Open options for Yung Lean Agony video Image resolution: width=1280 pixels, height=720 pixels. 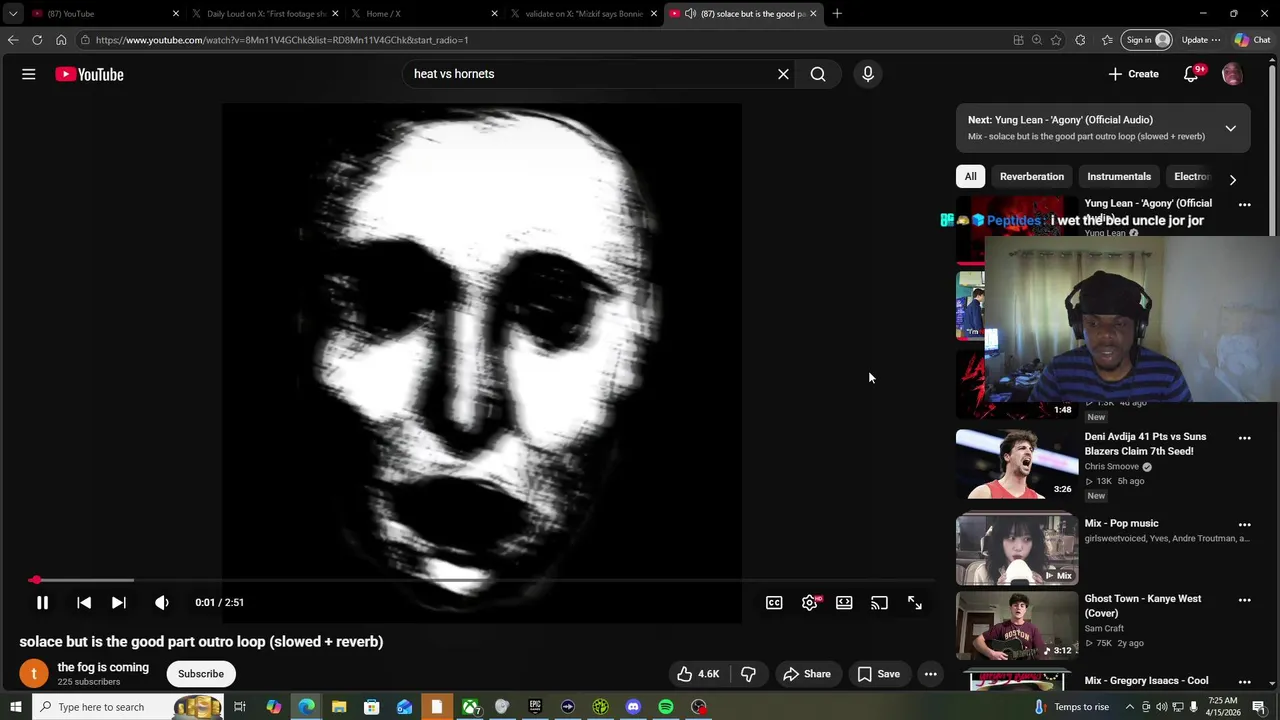pyautogui.click(x=1244, y=204)
